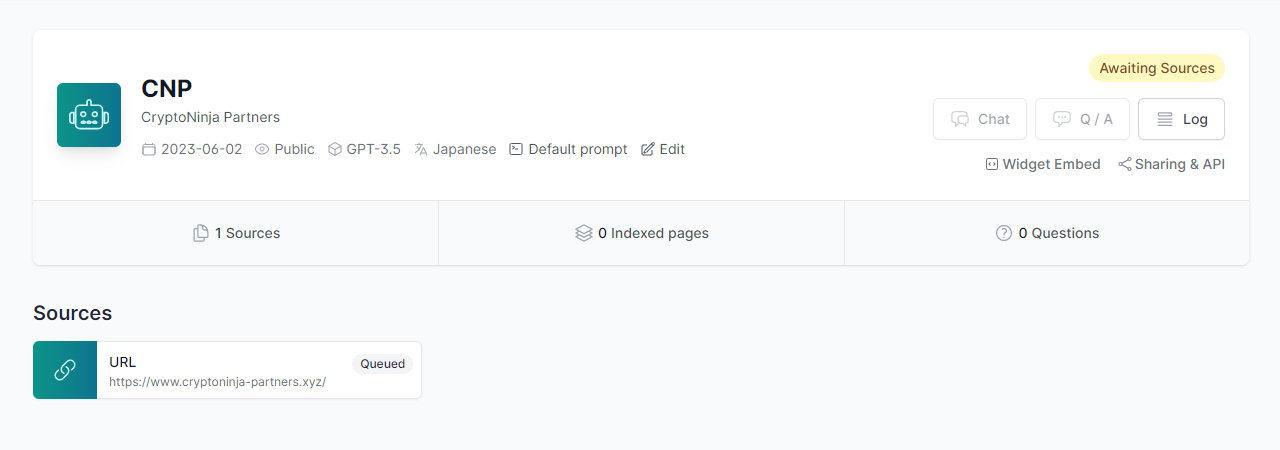Select the 0 Indexed pages tab
The width and height of the screenshot is (1280, 450).
(x=641, y=233)
